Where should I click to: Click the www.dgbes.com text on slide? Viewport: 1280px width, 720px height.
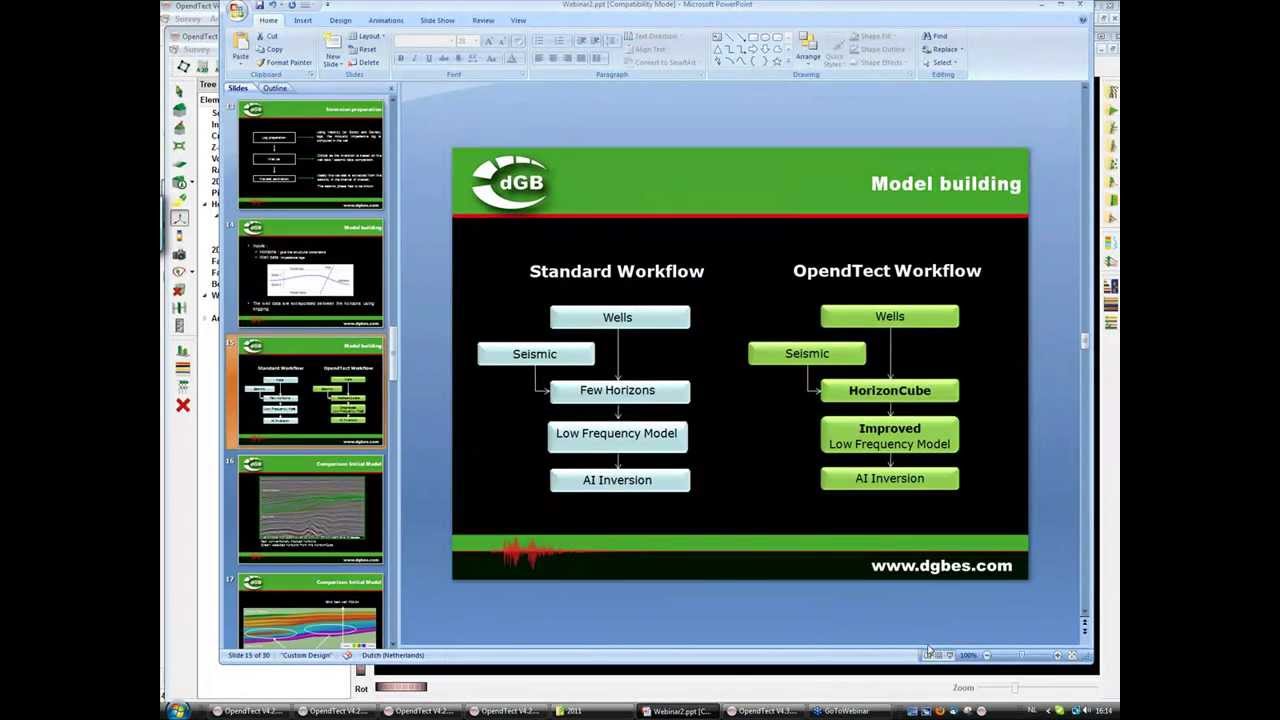941,566
